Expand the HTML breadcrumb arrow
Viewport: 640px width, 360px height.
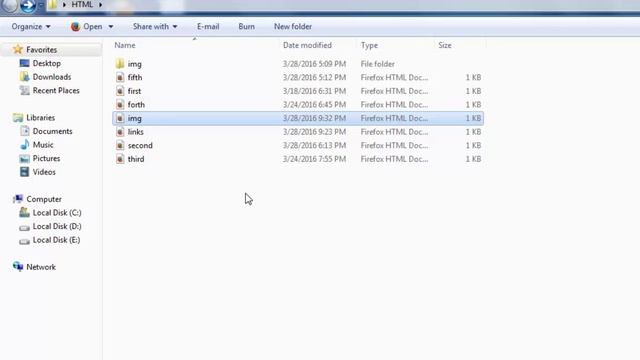click(100, 5)
